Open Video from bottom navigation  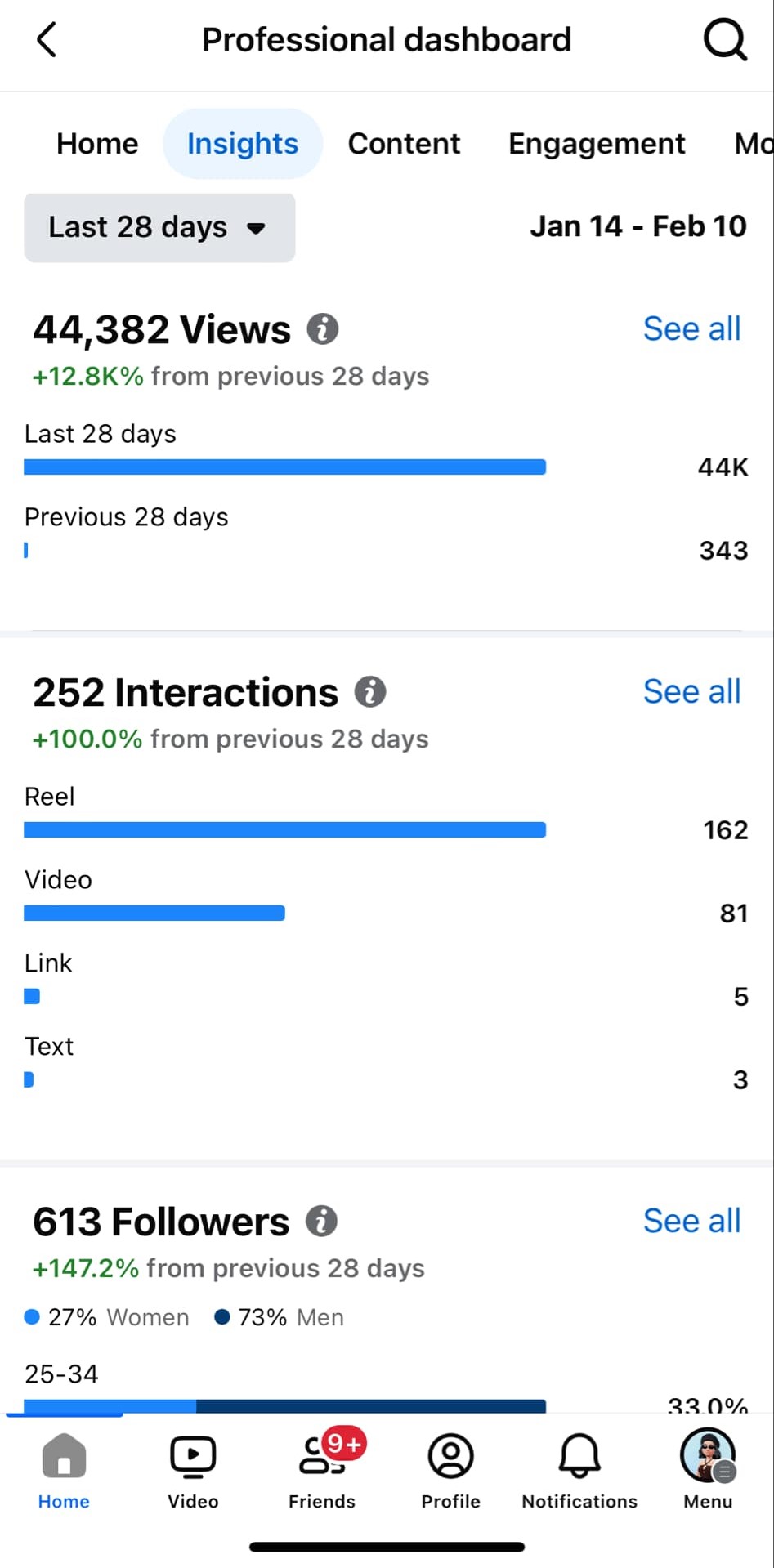click(193, 1470)
